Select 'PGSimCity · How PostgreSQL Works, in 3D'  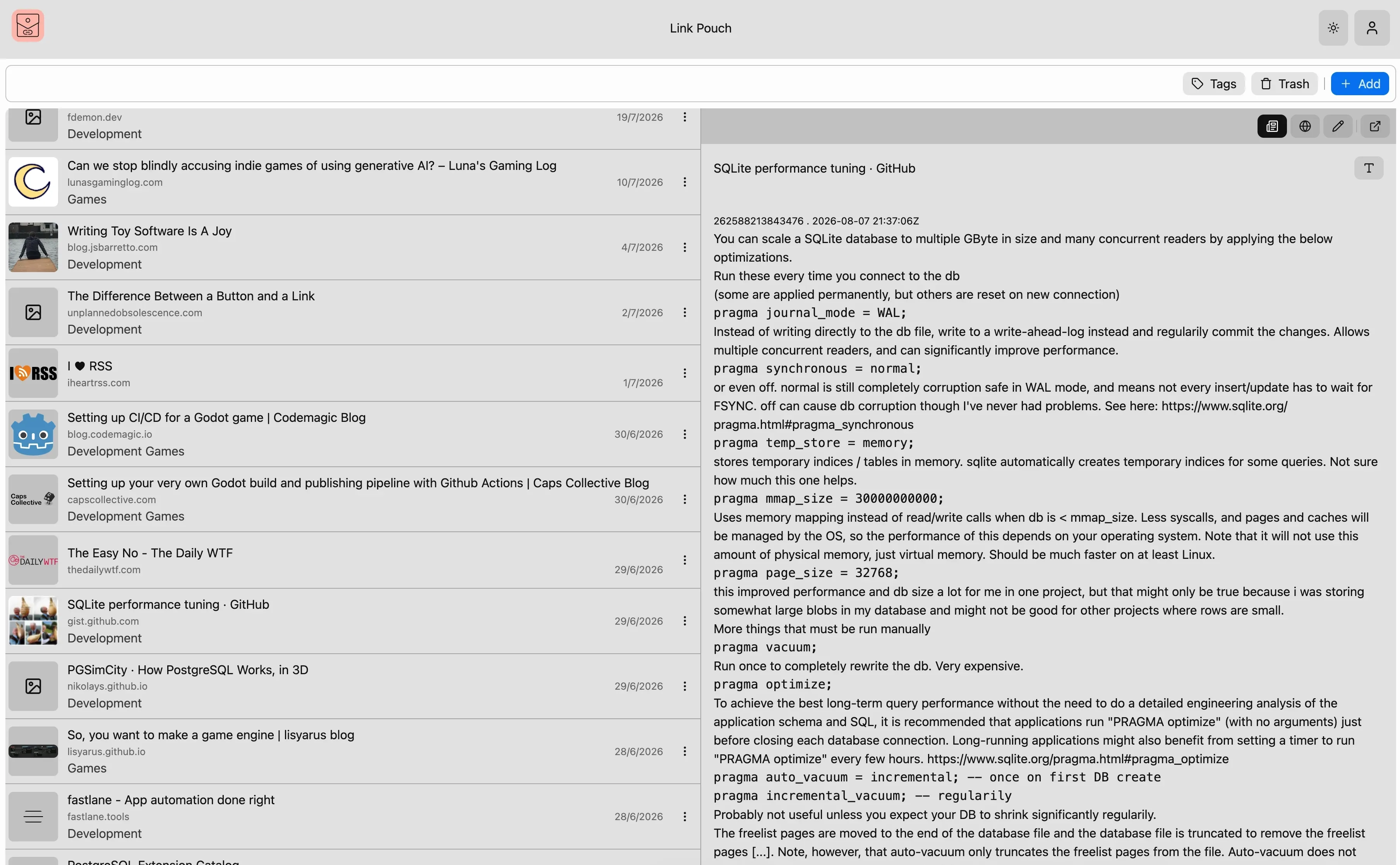tap(188, 670)
